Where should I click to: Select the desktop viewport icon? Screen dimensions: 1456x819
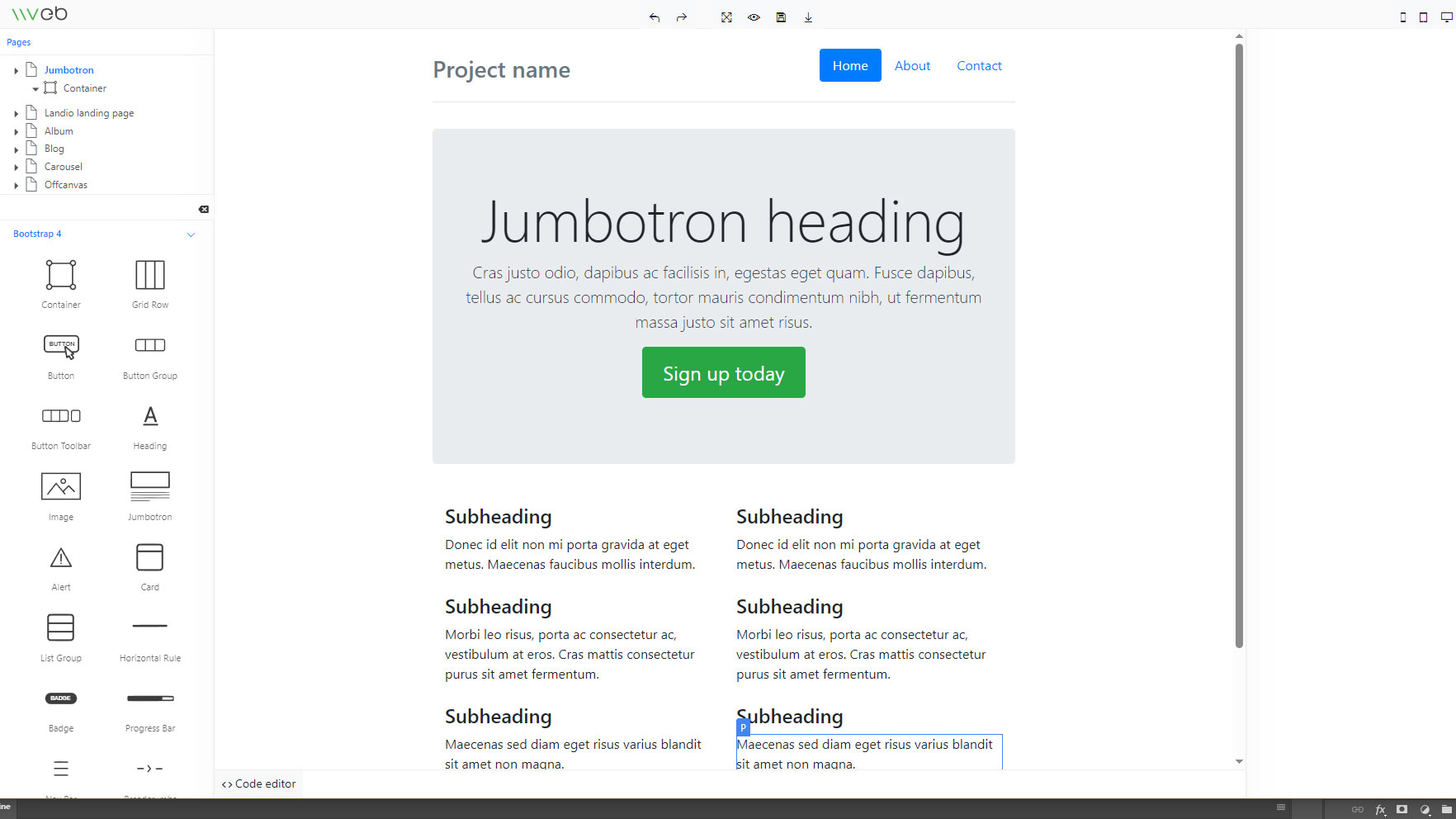coord(1446,17)
